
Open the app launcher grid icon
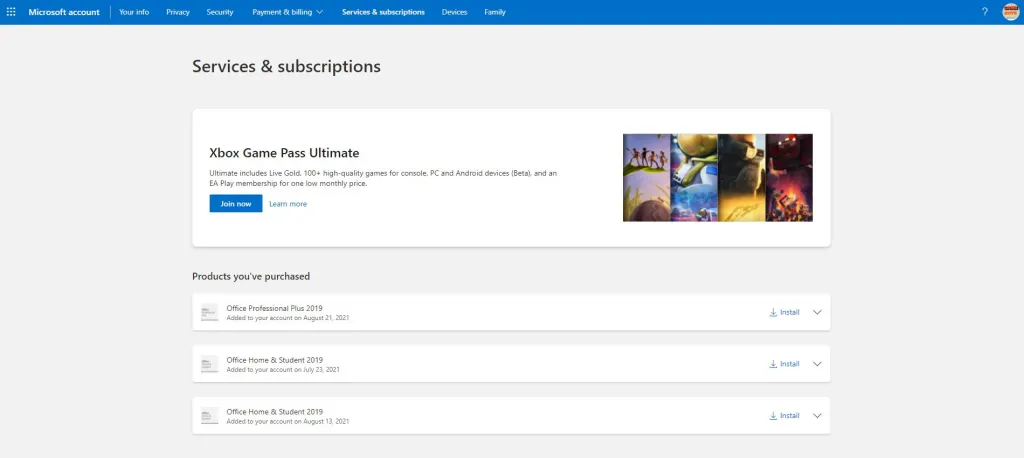(x=11, y=12)
